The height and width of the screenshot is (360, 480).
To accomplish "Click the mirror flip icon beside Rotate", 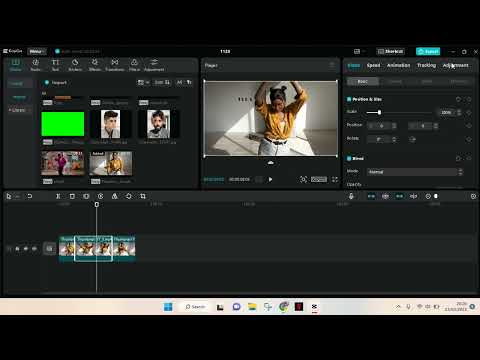I will 413,139.
